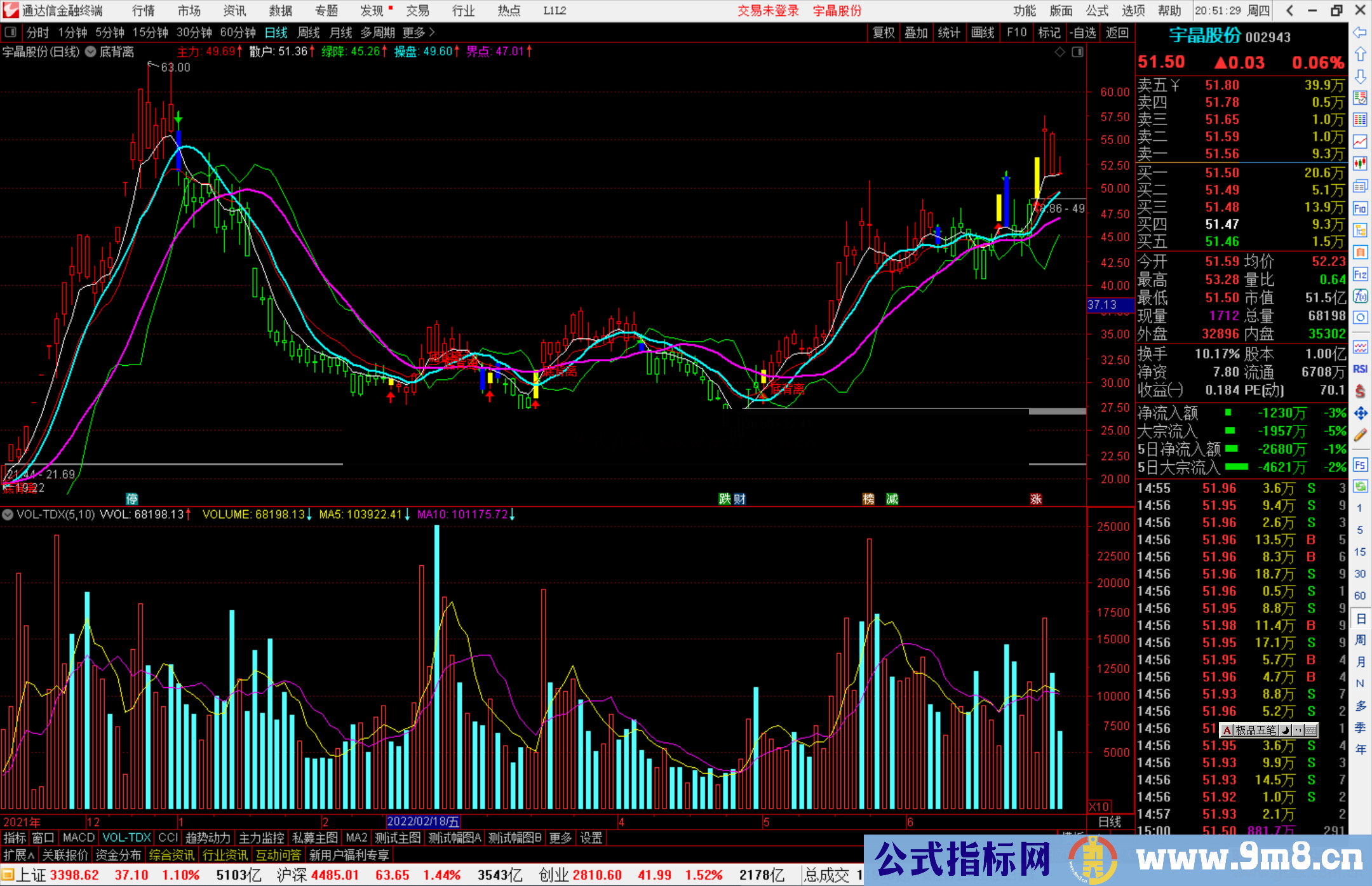Viewport: 1372px width, 886px height.
Task: Open the RSI indicator sidebar icon
Action: point(1360,369)
